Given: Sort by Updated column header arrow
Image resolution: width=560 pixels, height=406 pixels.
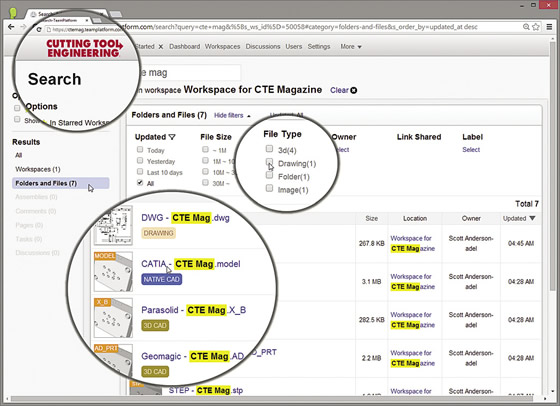Looking at the screenshot, I should (532, 218).
